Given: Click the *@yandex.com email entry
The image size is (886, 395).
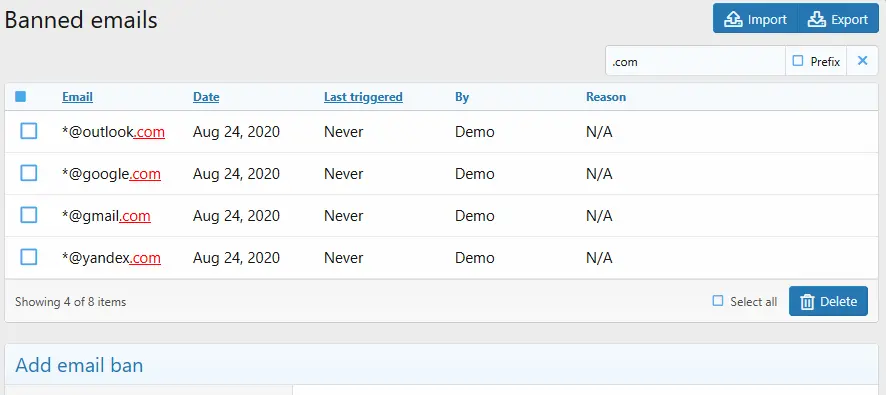Looking at the screenshot, I should [x=111, y=258].
